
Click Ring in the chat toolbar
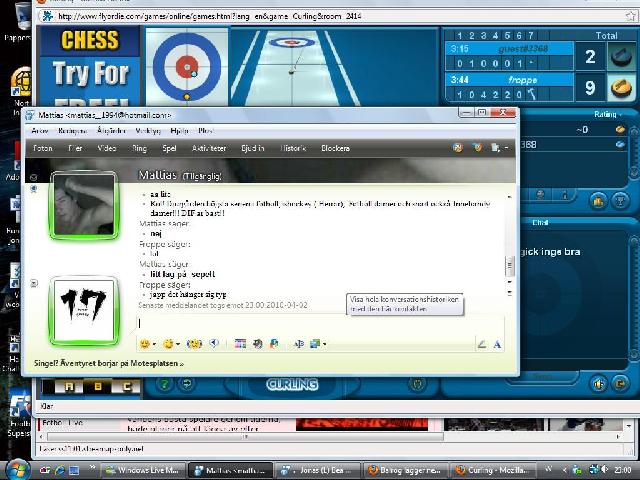139,148
